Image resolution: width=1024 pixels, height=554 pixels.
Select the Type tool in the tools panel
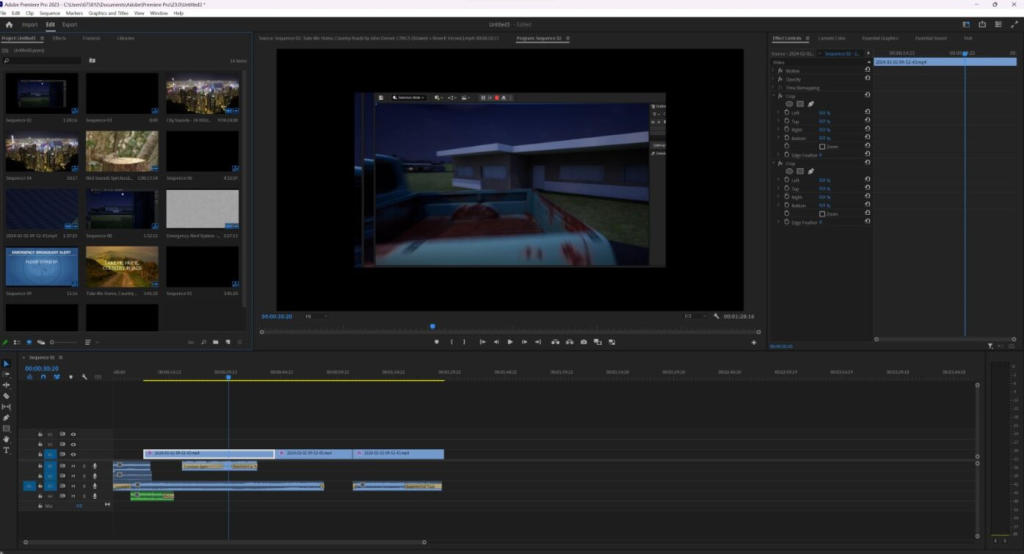pos(6,450)
